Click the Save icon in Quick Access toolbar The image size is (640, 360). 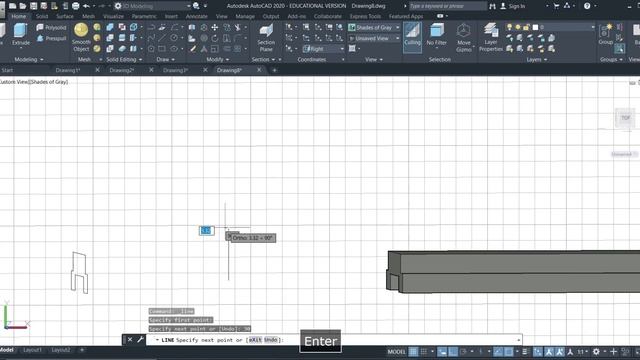(33, 6)
